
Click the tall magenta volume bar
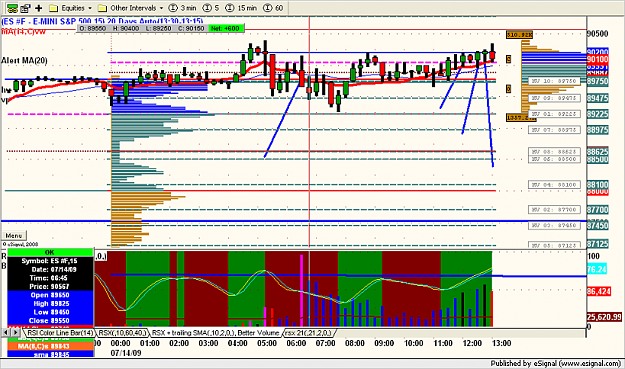pos(302,291)
